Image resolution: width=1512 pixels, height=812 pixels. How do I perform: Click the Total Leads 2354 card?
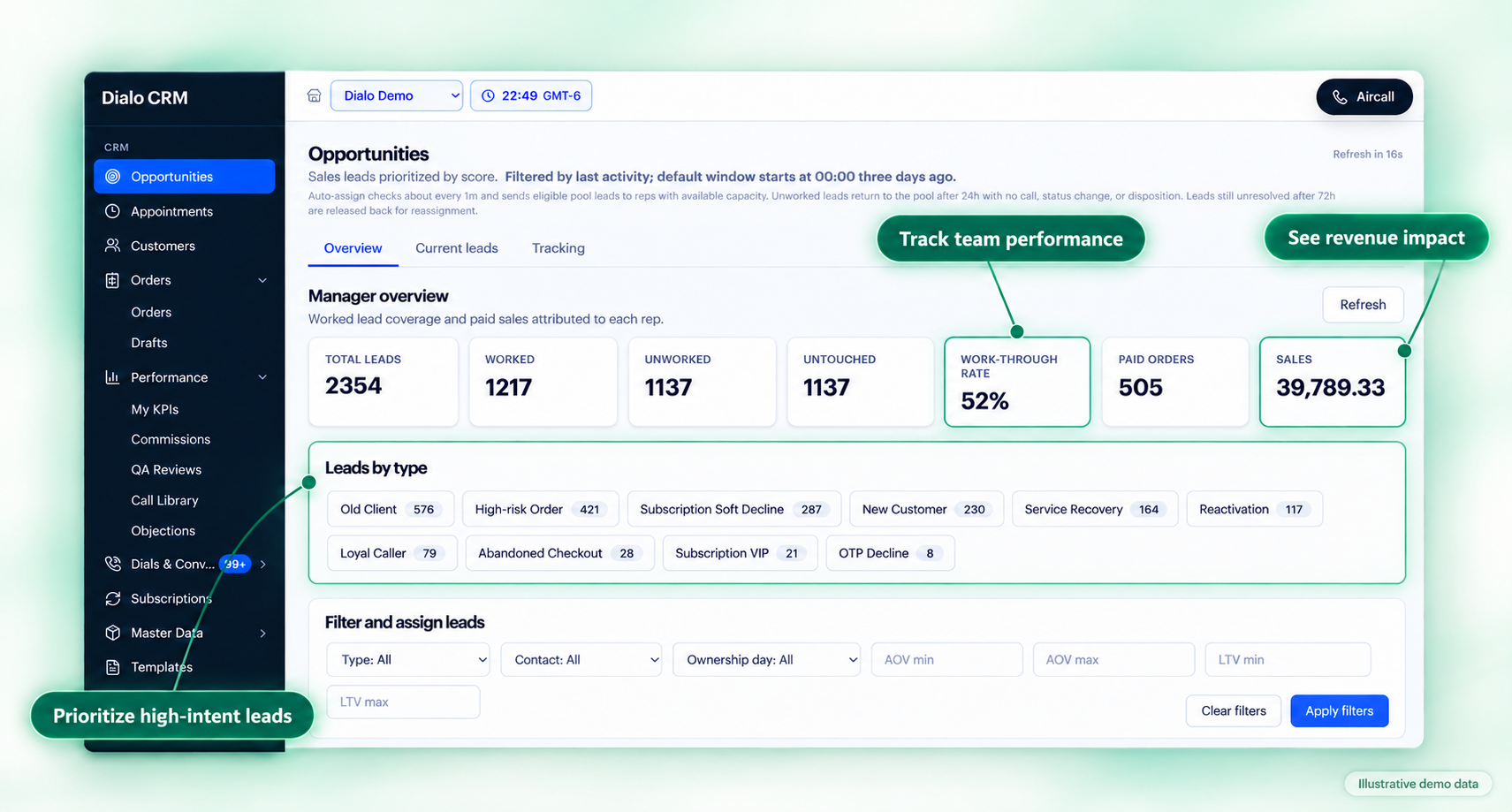[x=384, y=382]
